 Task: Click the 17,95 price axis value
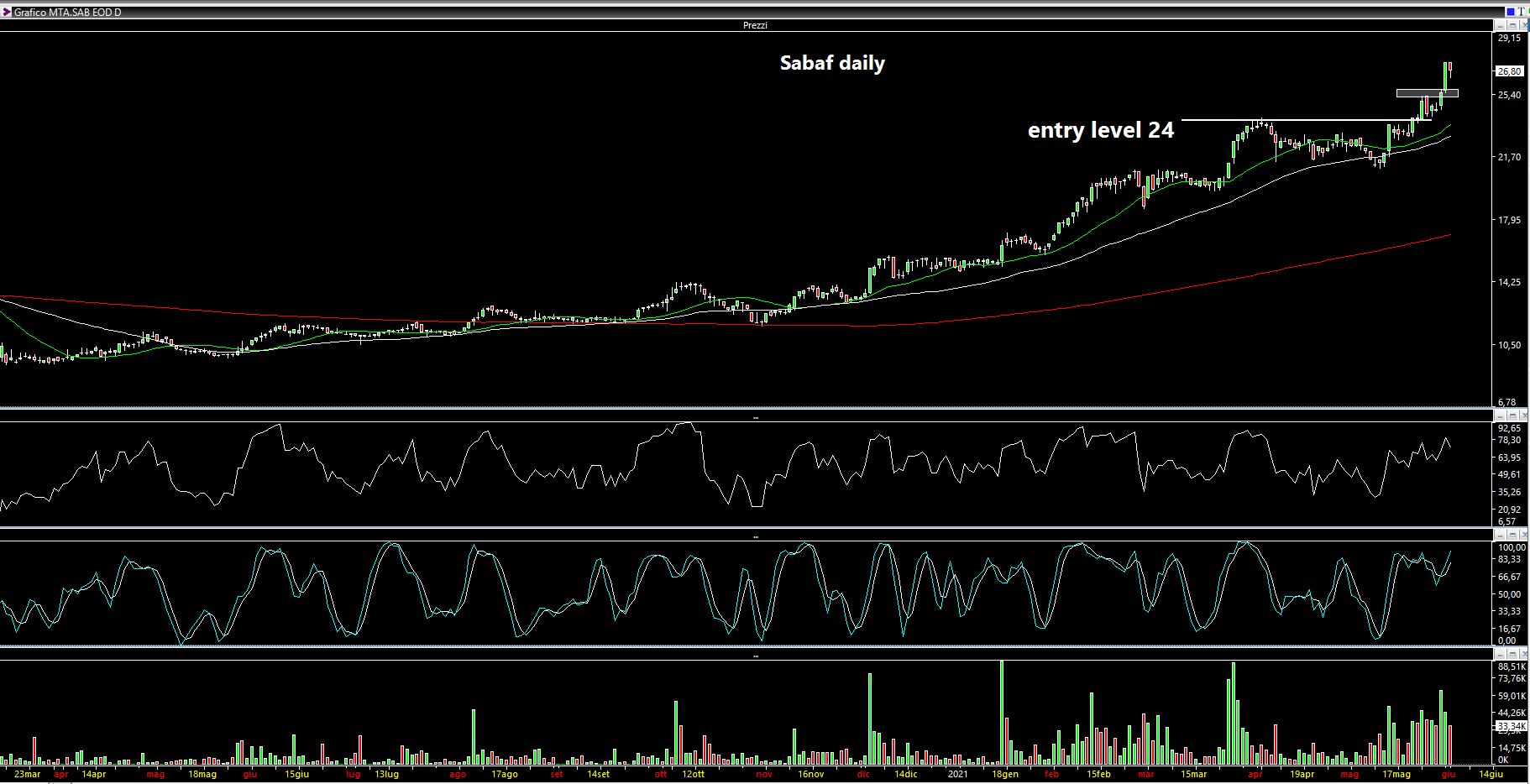(x=1509, y=221)
